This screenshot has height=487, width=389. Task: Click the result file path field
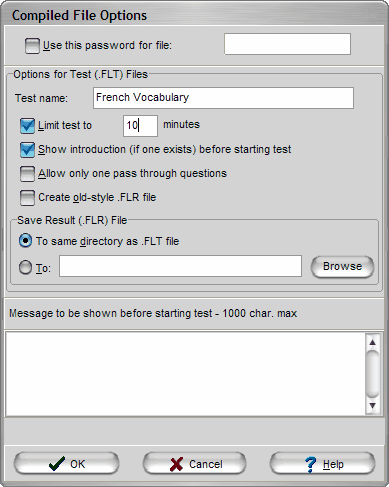point(180,266)
